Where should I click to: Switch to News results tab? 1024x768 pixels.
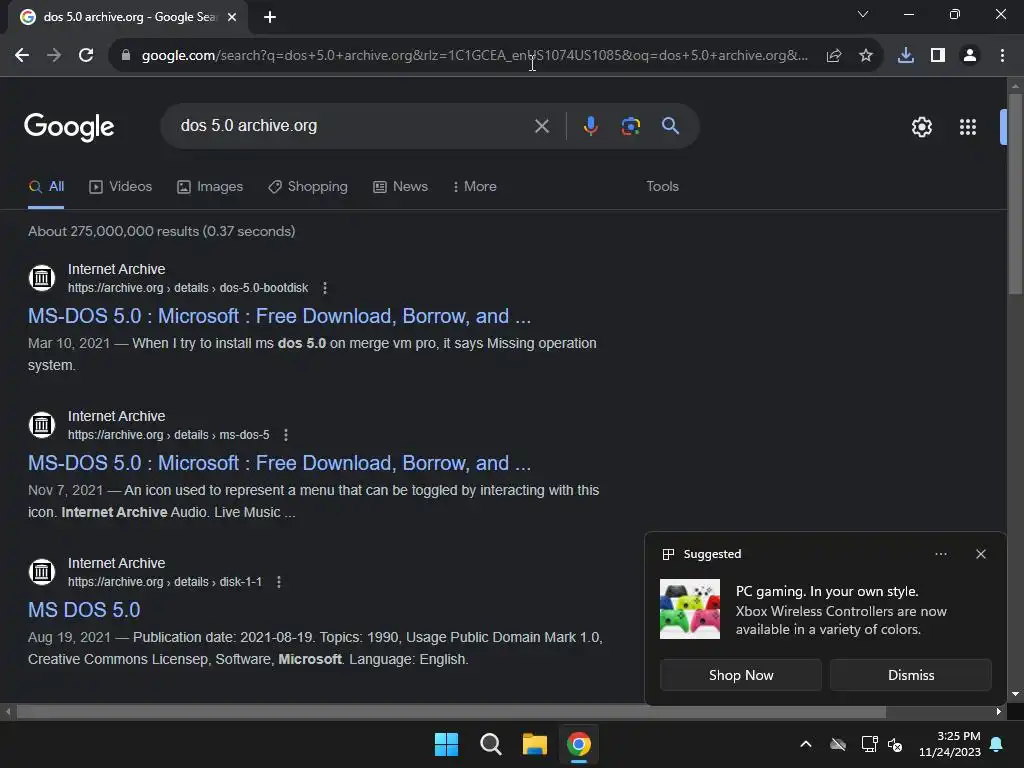point(400,187)
